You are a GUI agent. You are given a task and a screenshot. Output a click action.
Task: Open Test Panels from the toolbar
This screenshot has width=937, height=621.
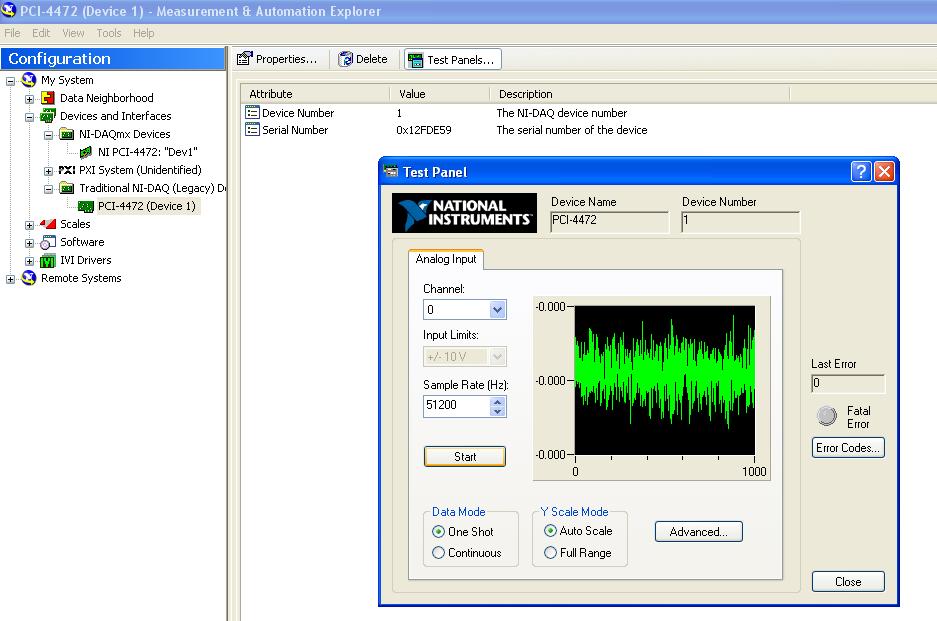tap(452, 59)
